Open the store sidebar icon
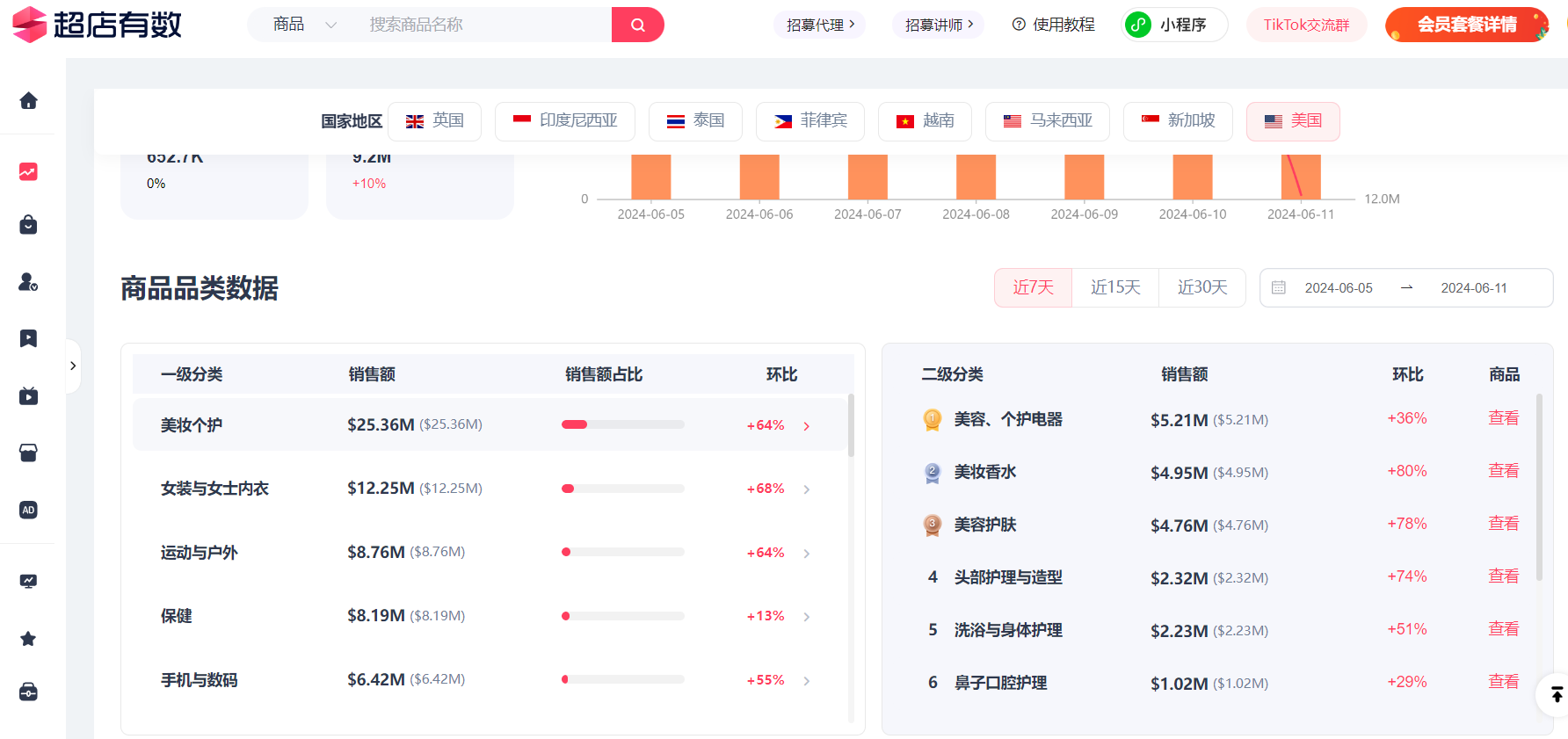This screenshot has width=1568, height=739. pyautogui.click(x=28, y=453)
